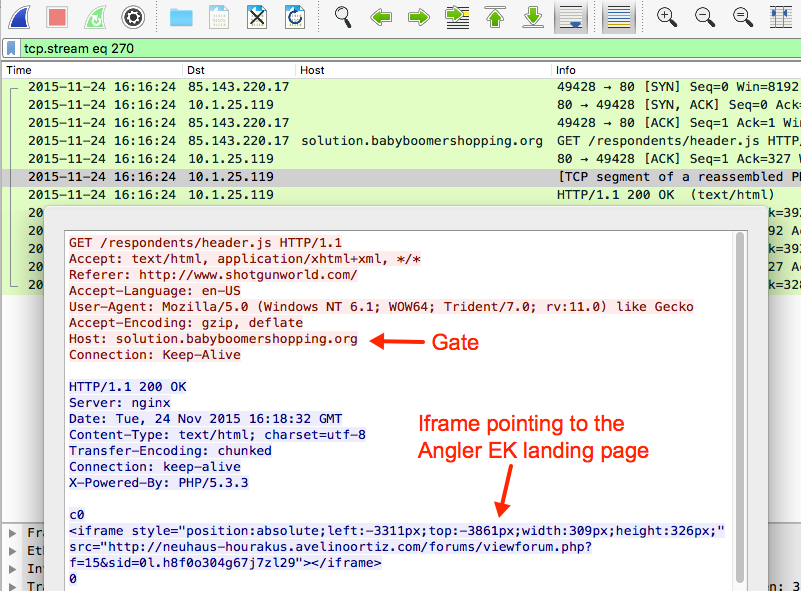Click the Content-Type: text/html response line
Viewport: 801px width, 591px height.
tap(217, 435)
